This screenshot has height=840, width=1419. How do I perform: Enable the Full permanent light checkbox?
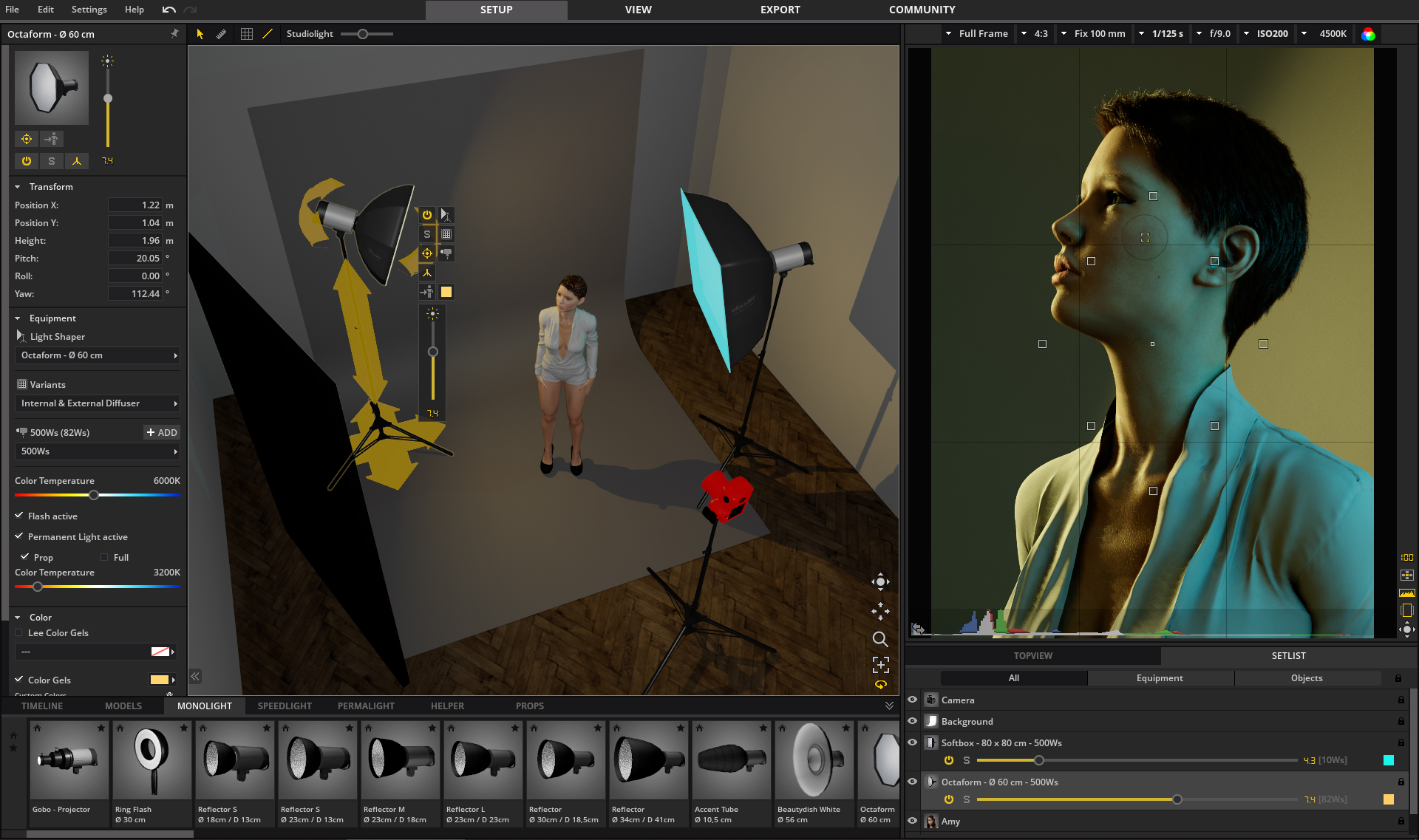[104, 557]
